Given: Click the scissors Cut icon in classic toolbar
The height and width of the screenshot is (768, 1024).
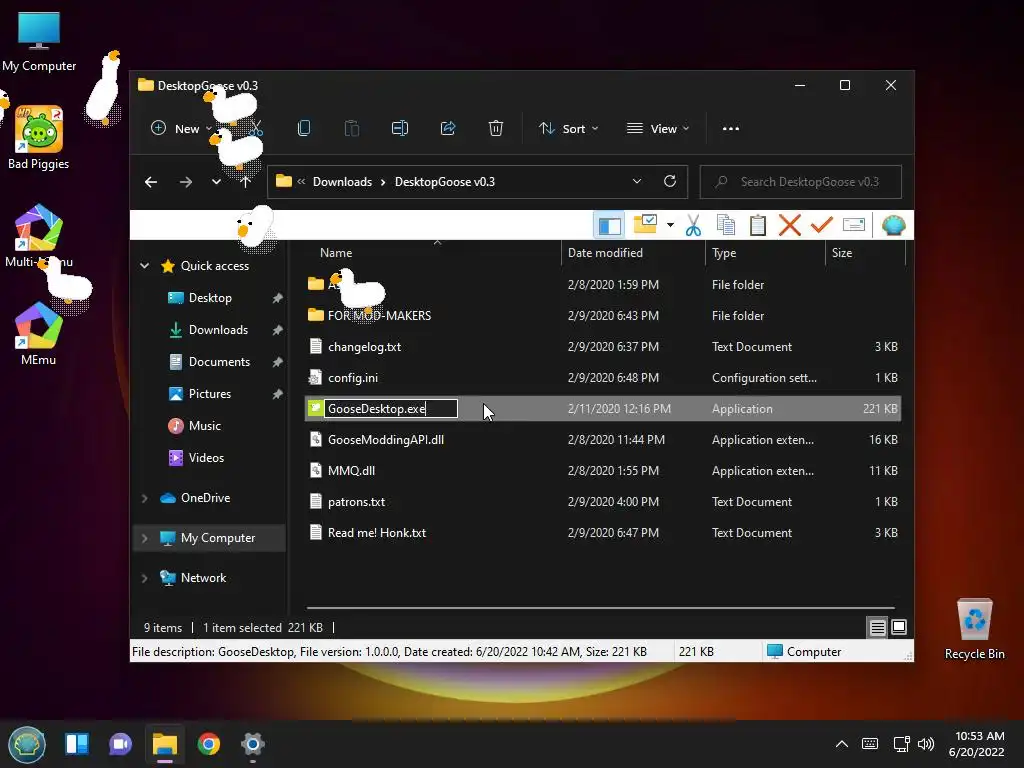Looking at the screenshot, I should pos(693,225).
